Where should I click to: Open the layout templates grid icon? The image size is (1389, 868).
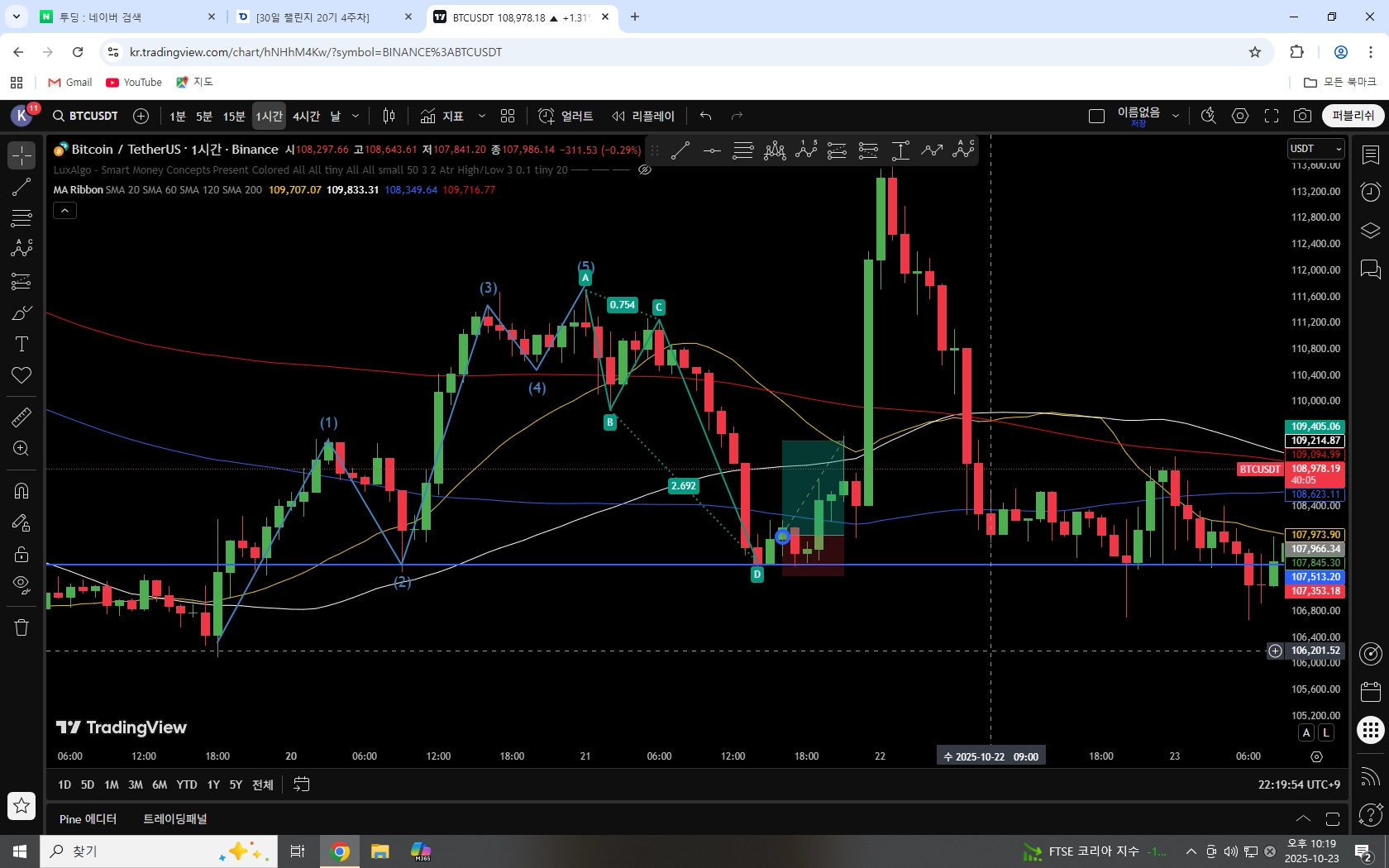pos(508,116)
